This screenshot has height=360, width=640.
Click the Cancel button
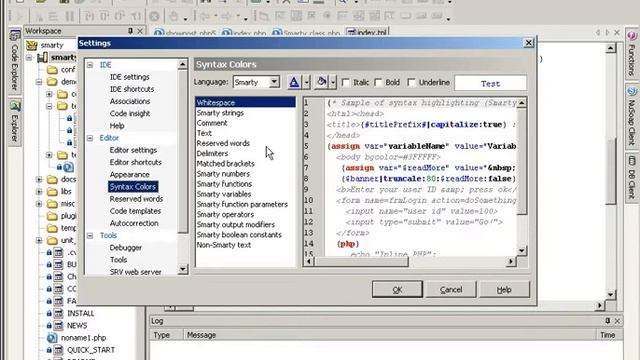(x=451, y=289)
